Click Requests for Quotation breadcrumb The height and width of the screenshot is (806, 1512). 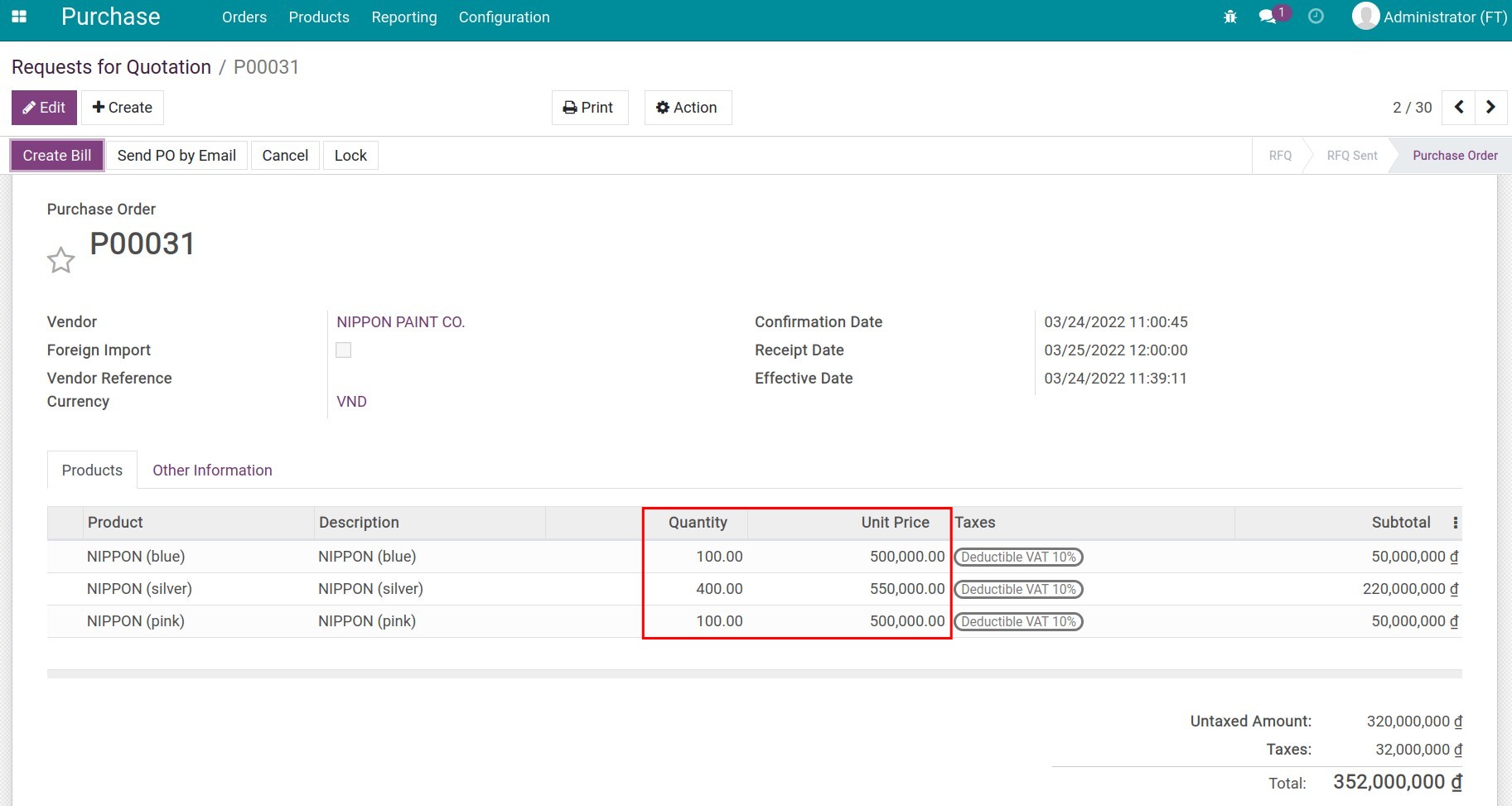[110, 66]
